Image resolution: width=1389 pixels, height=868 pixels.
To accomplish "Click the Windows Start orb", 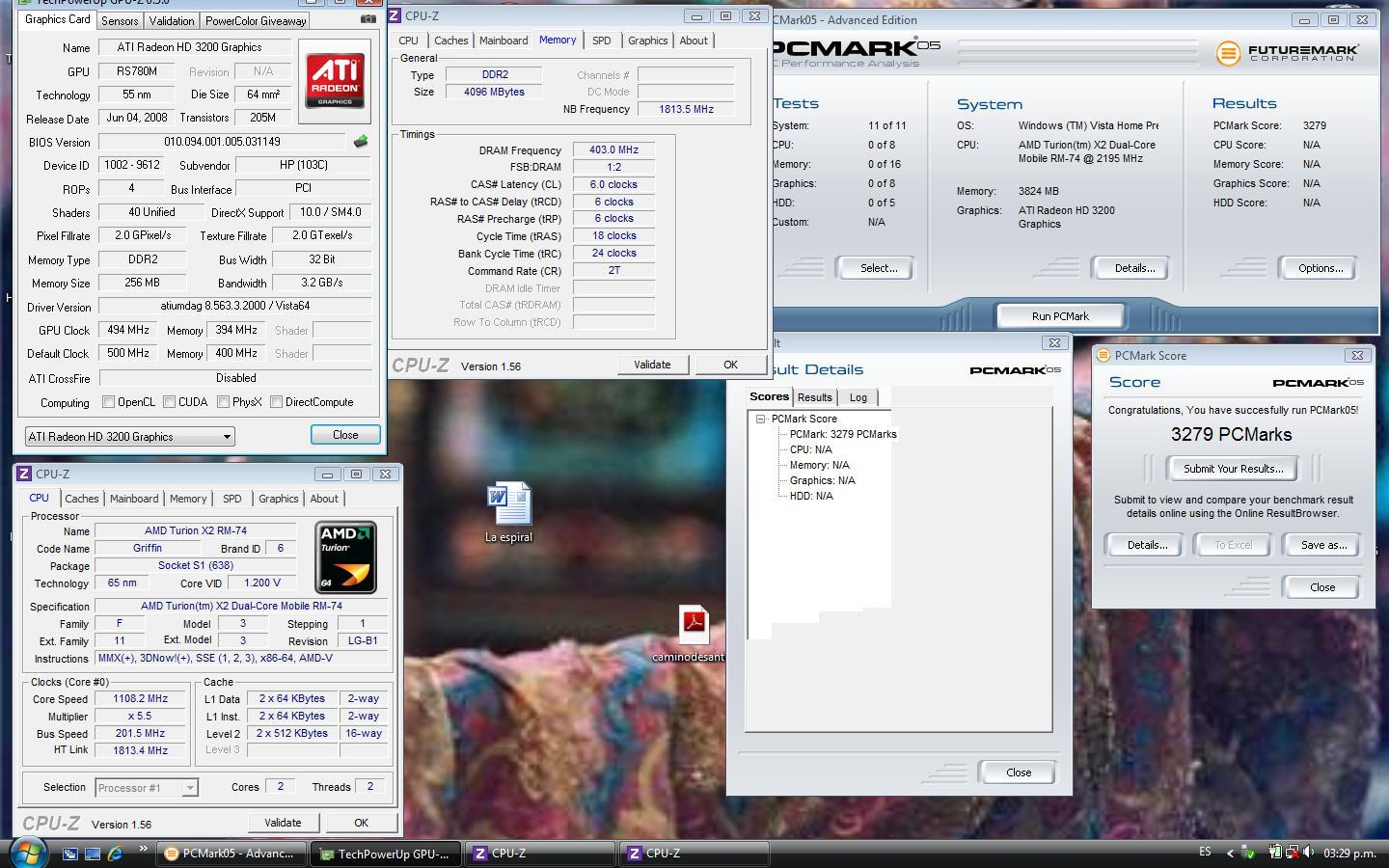I will (x=27, y=853).
